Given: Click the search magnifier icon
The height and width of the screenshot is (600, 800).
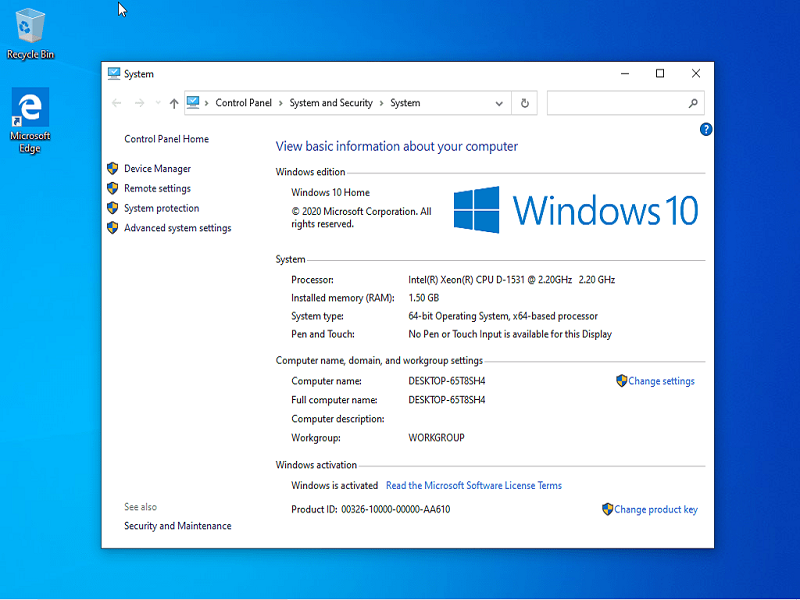Looking at the screenshot, I should tap(693, 104).
